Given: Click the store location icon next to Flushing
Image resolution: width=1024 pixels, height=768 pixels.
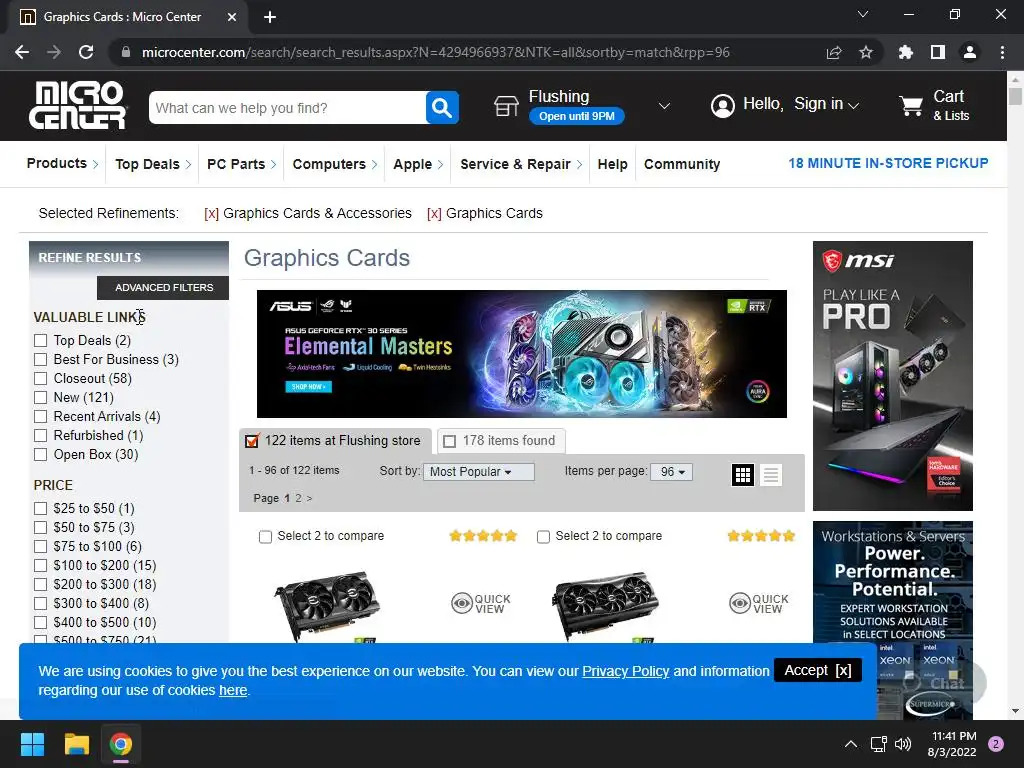Looking at the screenshot, I should point(506,106).
